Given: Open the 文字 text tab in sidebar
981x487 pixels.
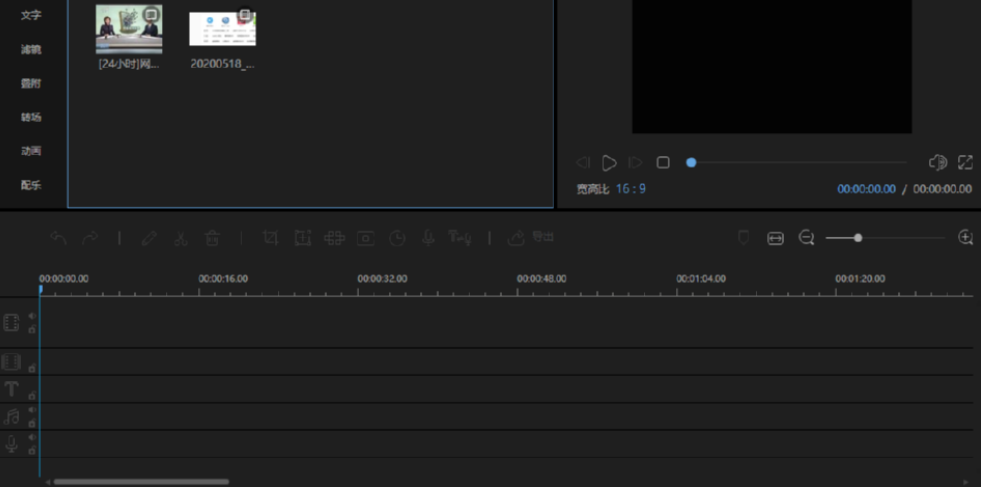Looking at the screenshot, I should tap(31, 15).
